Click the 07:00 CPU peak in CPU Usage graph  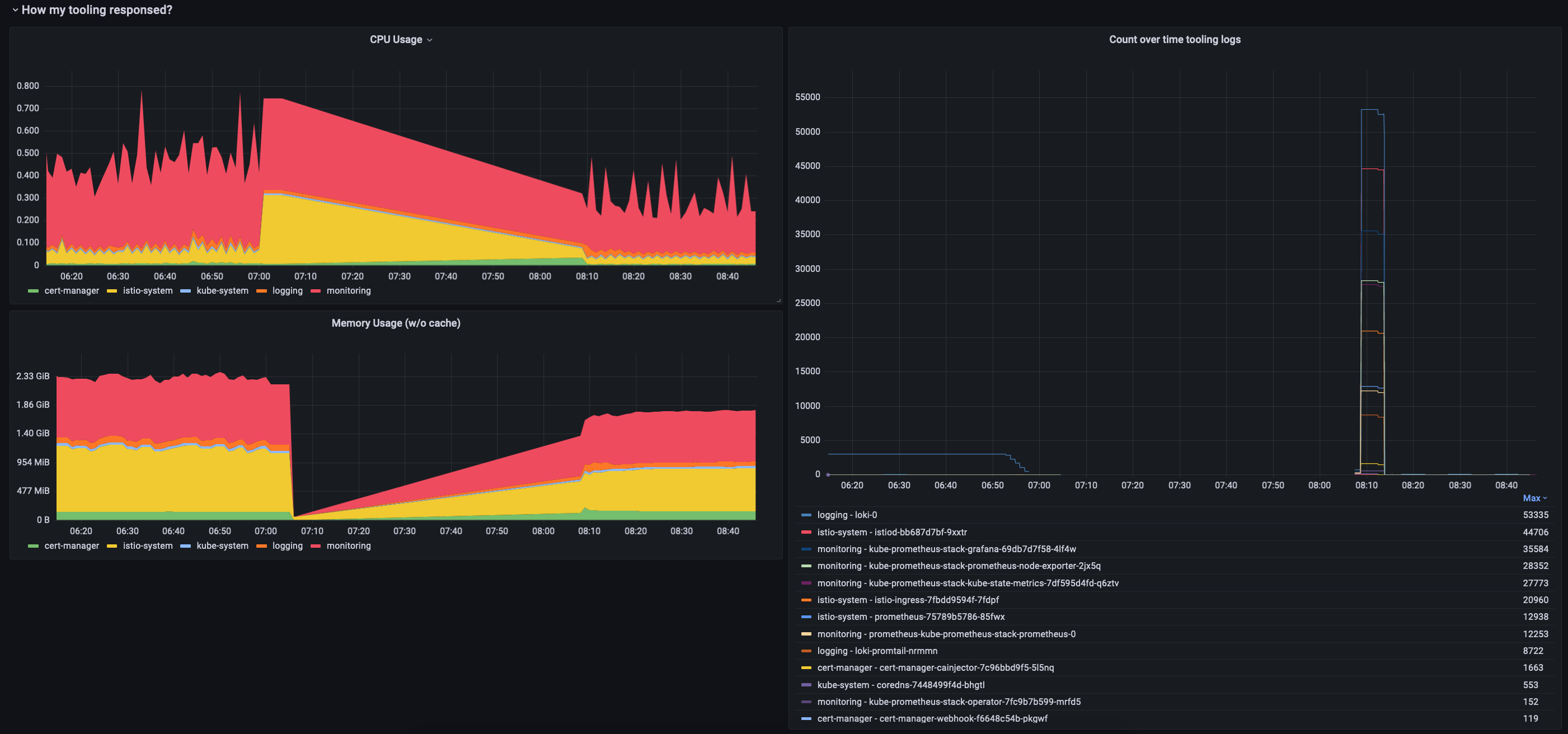click(x=272, y=99)
